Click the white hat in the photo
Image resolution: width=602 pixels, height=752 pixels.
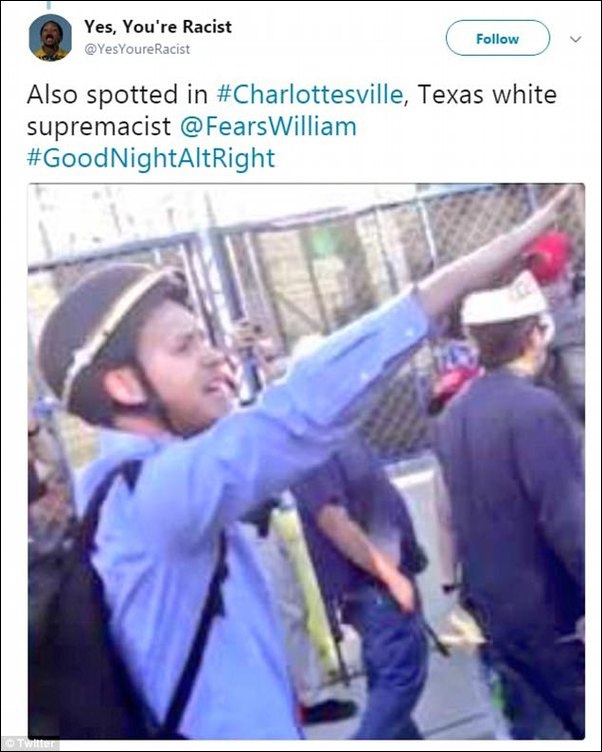(505, 299)
